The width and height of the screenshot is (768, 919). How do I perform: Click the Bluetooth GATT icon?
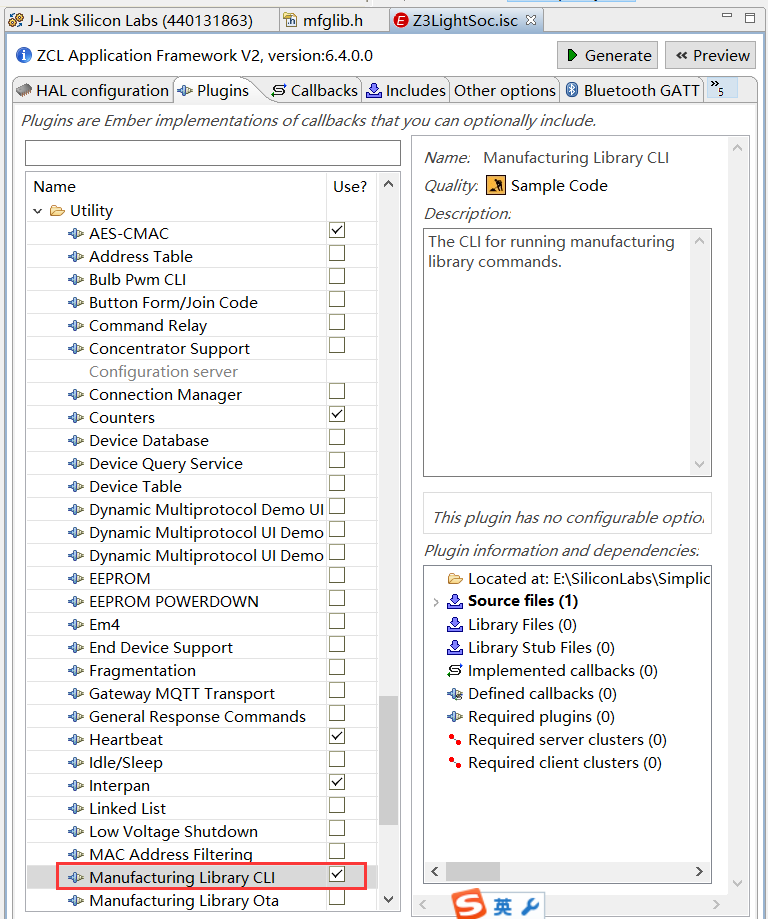click(572, 90)
